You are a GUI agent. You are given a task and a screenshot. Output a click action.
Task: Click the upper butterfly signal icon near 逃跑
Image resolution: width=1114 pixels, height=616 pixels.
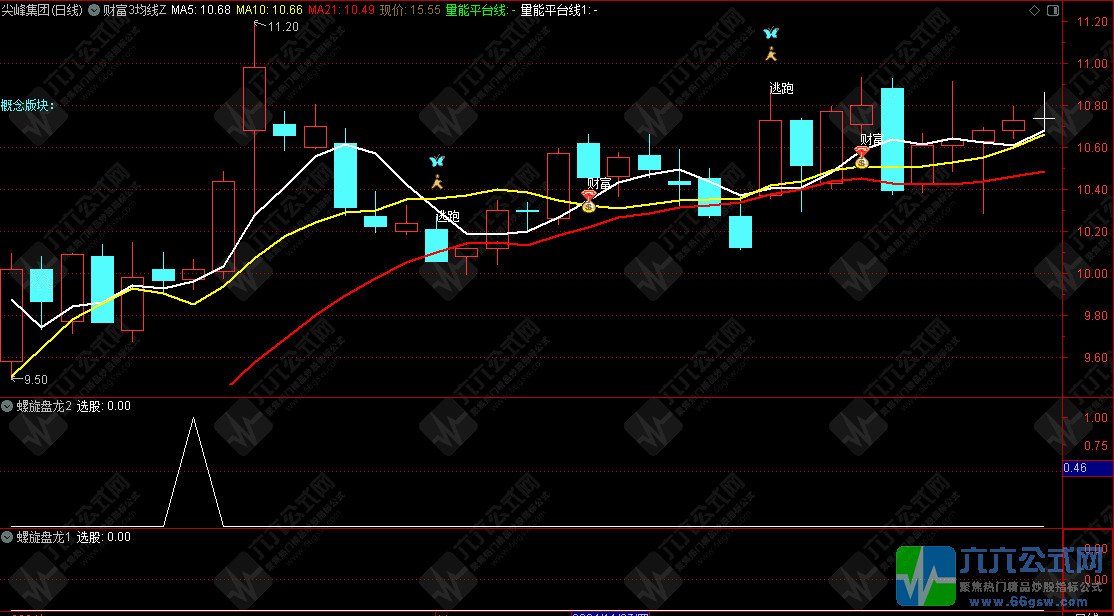(x=770, y=33)
